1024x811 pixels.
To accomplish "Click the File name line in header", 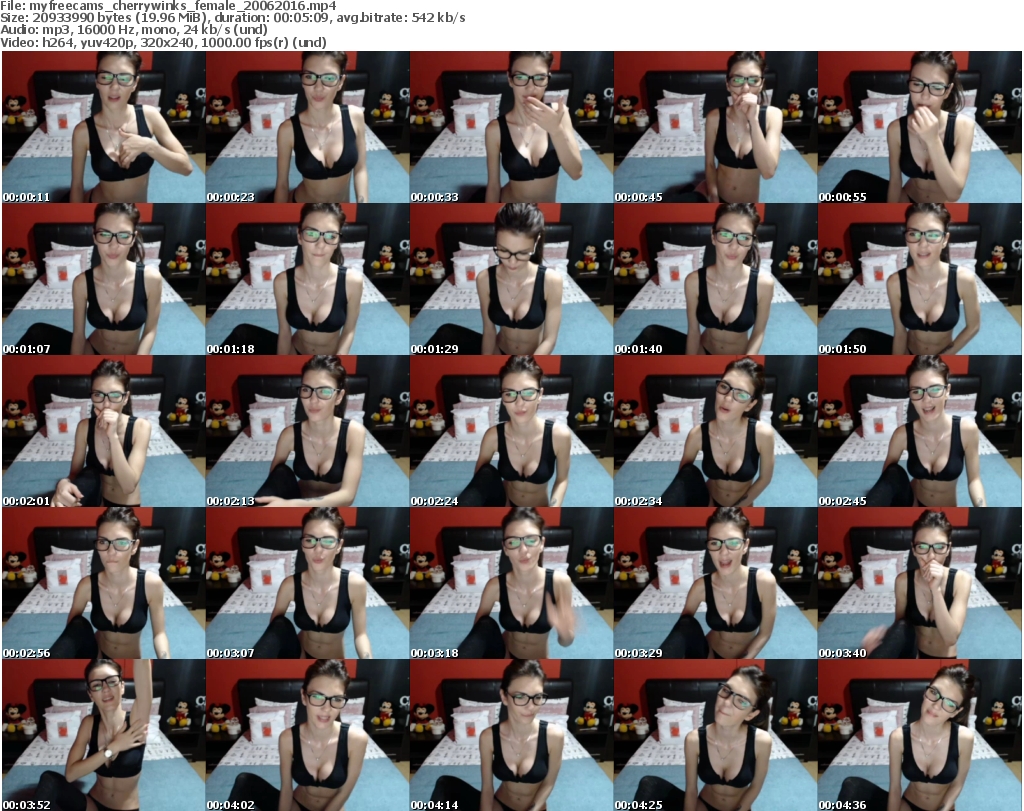I will [168, 5].
